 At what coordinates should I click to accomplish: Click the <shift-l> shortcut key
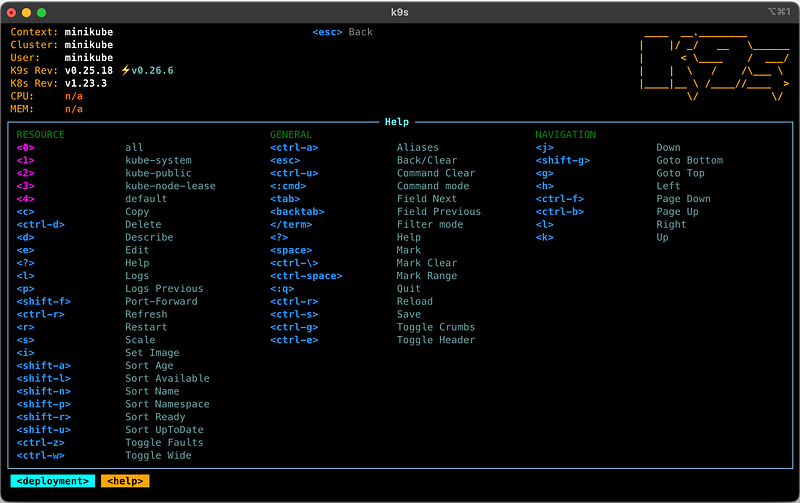click(x=43, y=379)
